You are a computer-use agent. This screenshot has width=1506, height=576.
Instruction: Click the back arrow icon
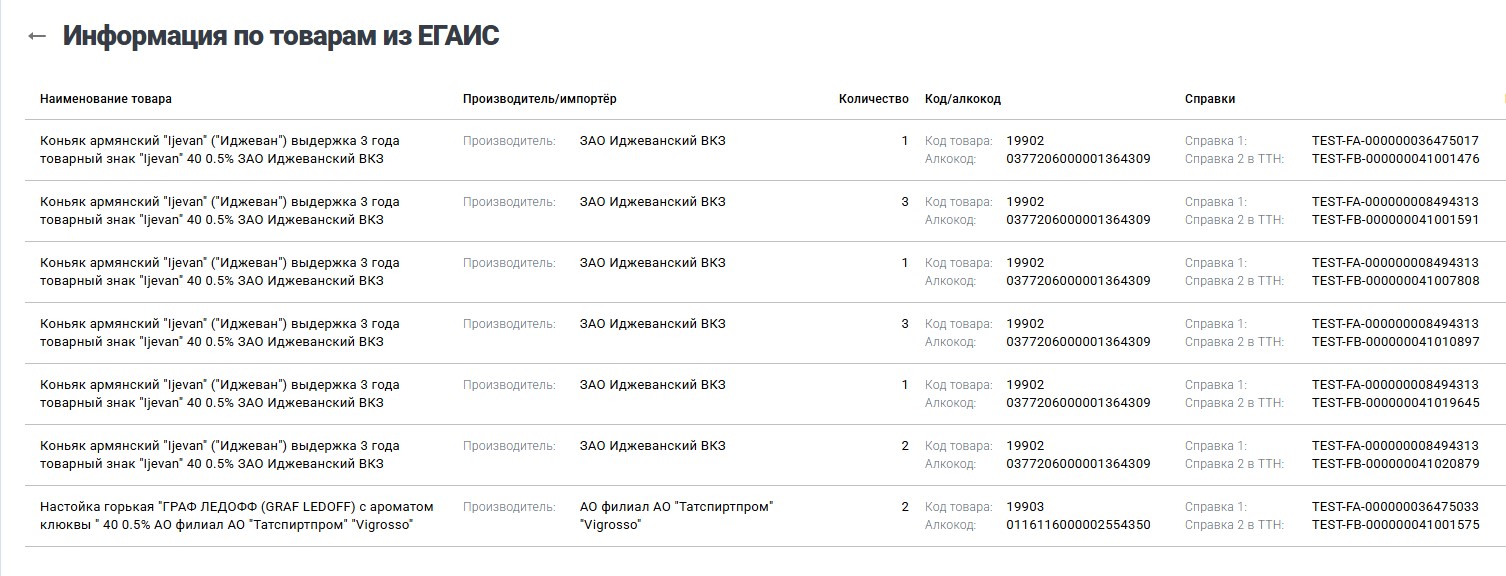point(37,36)
